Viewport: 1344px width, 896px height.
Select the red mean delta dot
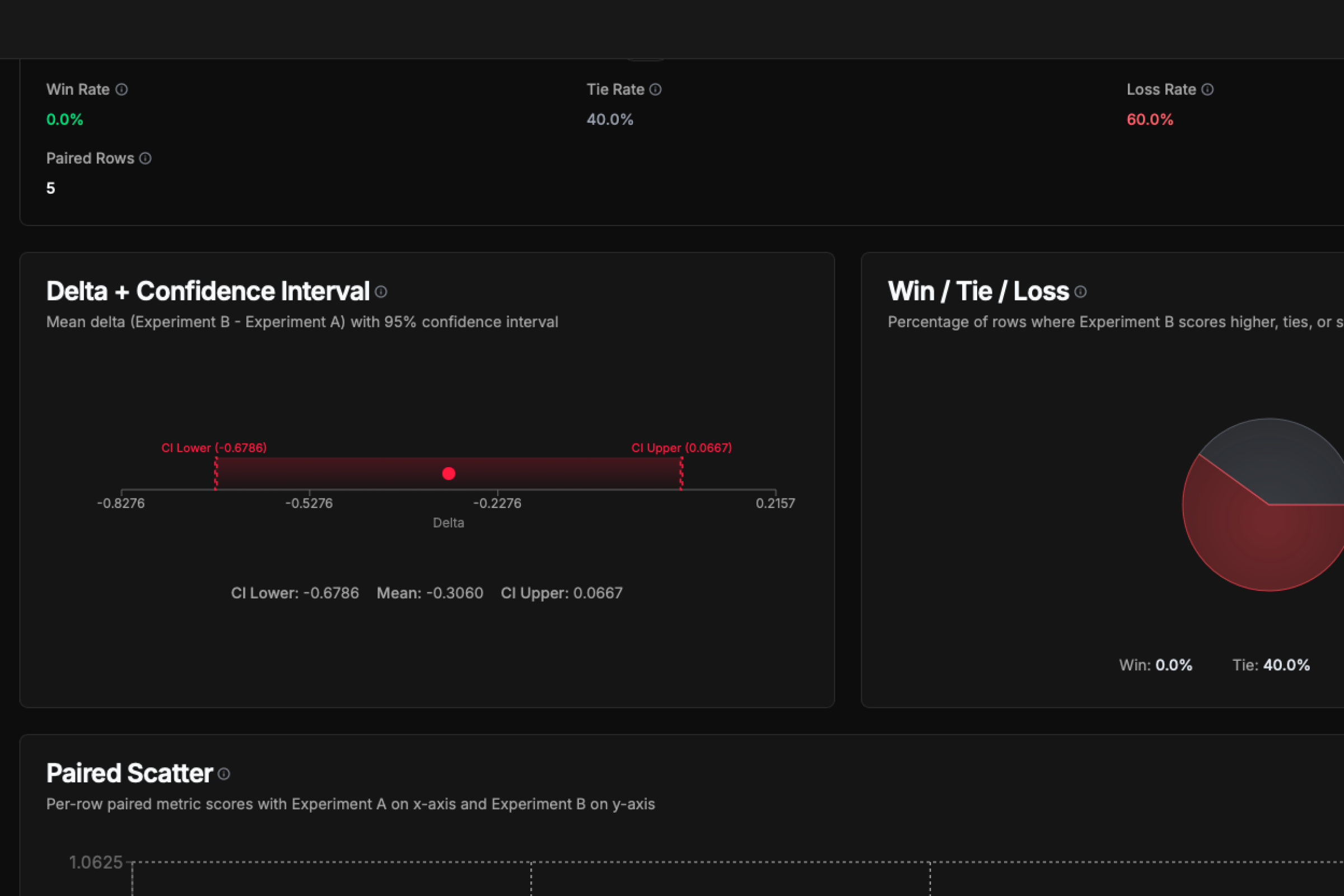point(449,473)
